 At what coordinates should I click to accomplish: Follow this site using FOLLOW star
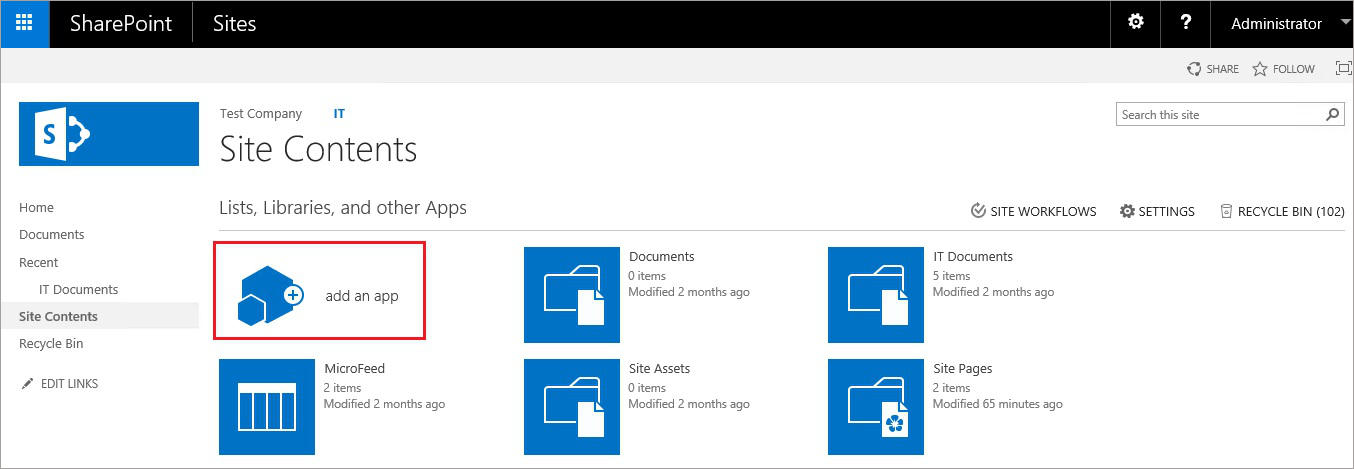[x=1284, y=69]
